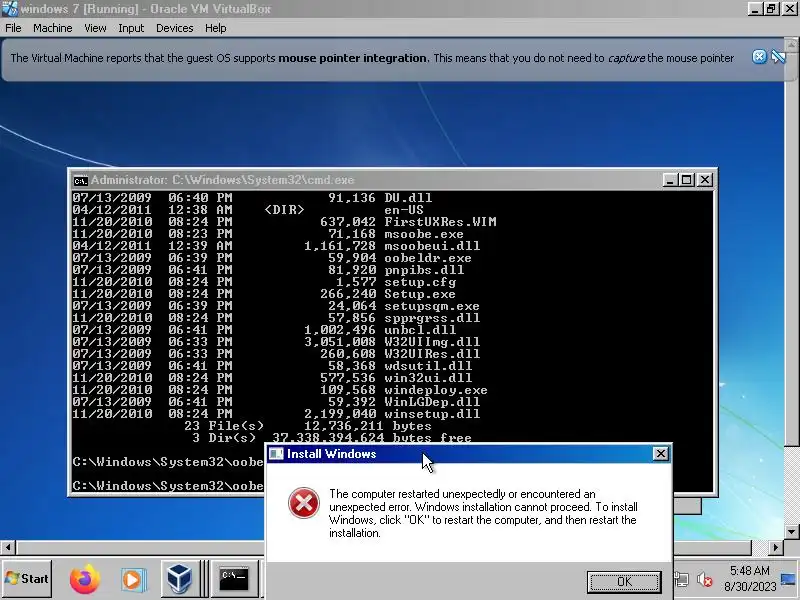This screenshot has width=800, height=600.
Task: Open the Machine menu
Action: click(x=53, y=28)
